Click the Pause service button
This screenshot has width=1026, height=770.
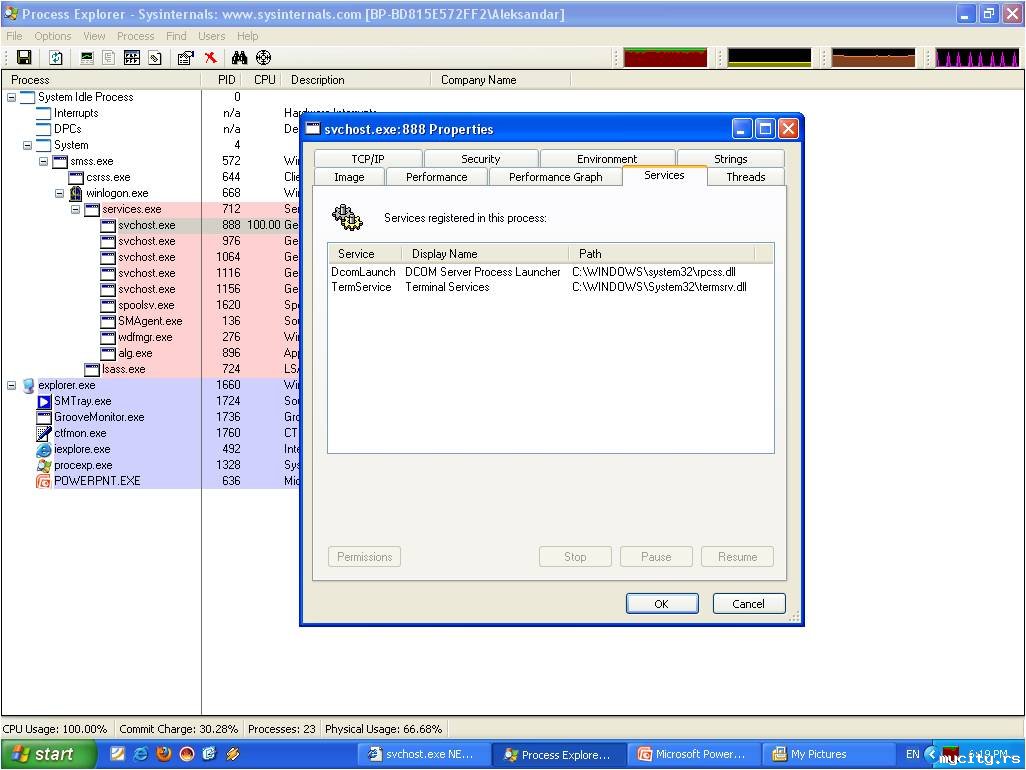656,557
